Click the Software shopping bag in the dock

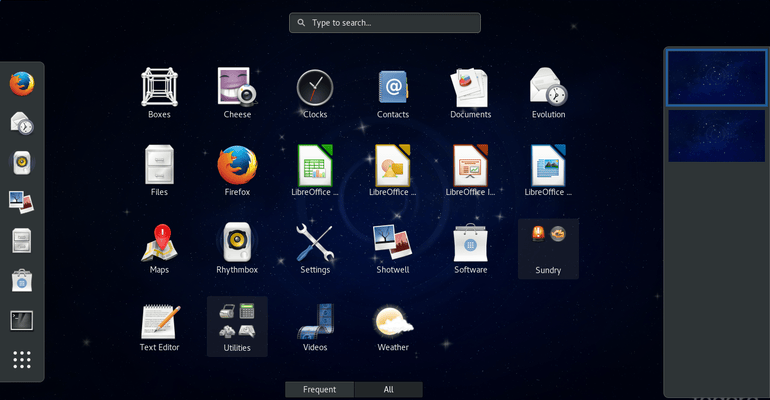(x=22, y=281)
